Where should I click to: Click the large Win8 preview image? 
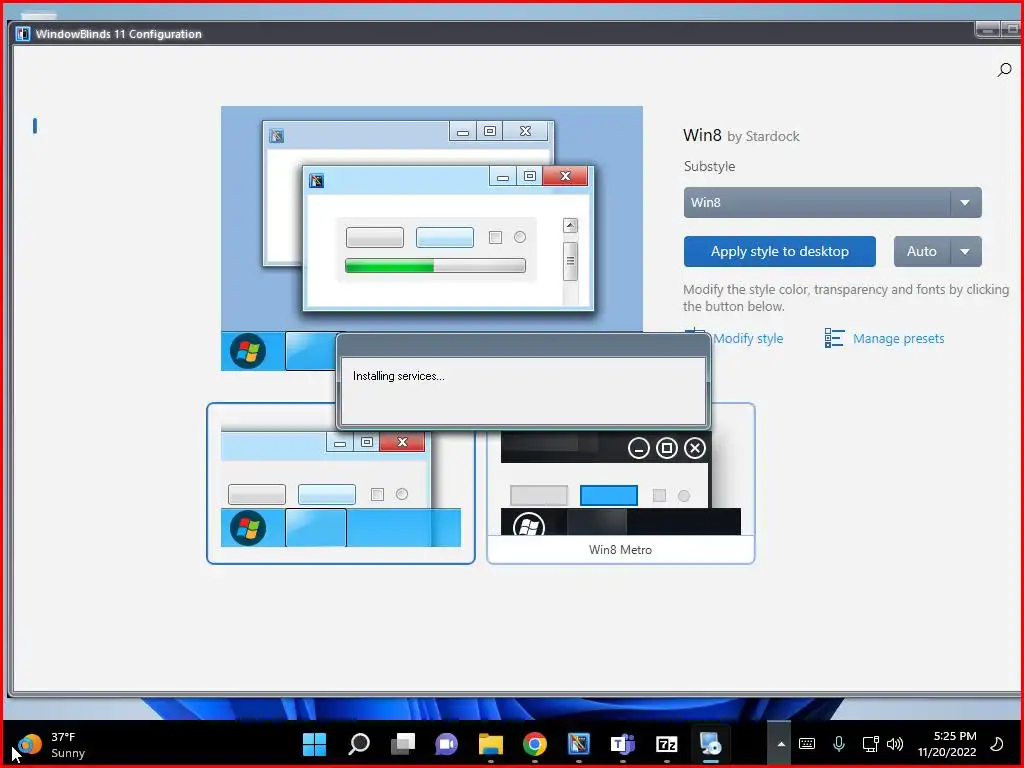(432, 238)
